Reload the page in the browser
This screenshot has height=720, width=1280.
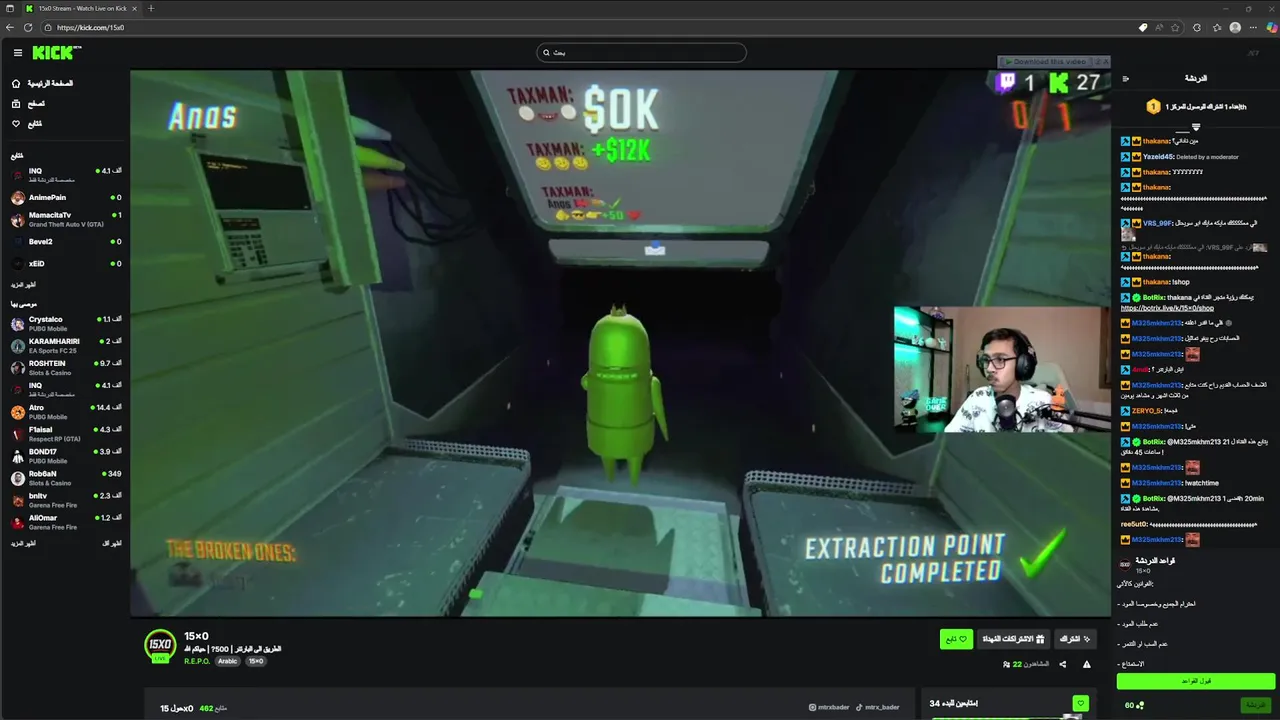pyautogui.click(x=28, y=28)
